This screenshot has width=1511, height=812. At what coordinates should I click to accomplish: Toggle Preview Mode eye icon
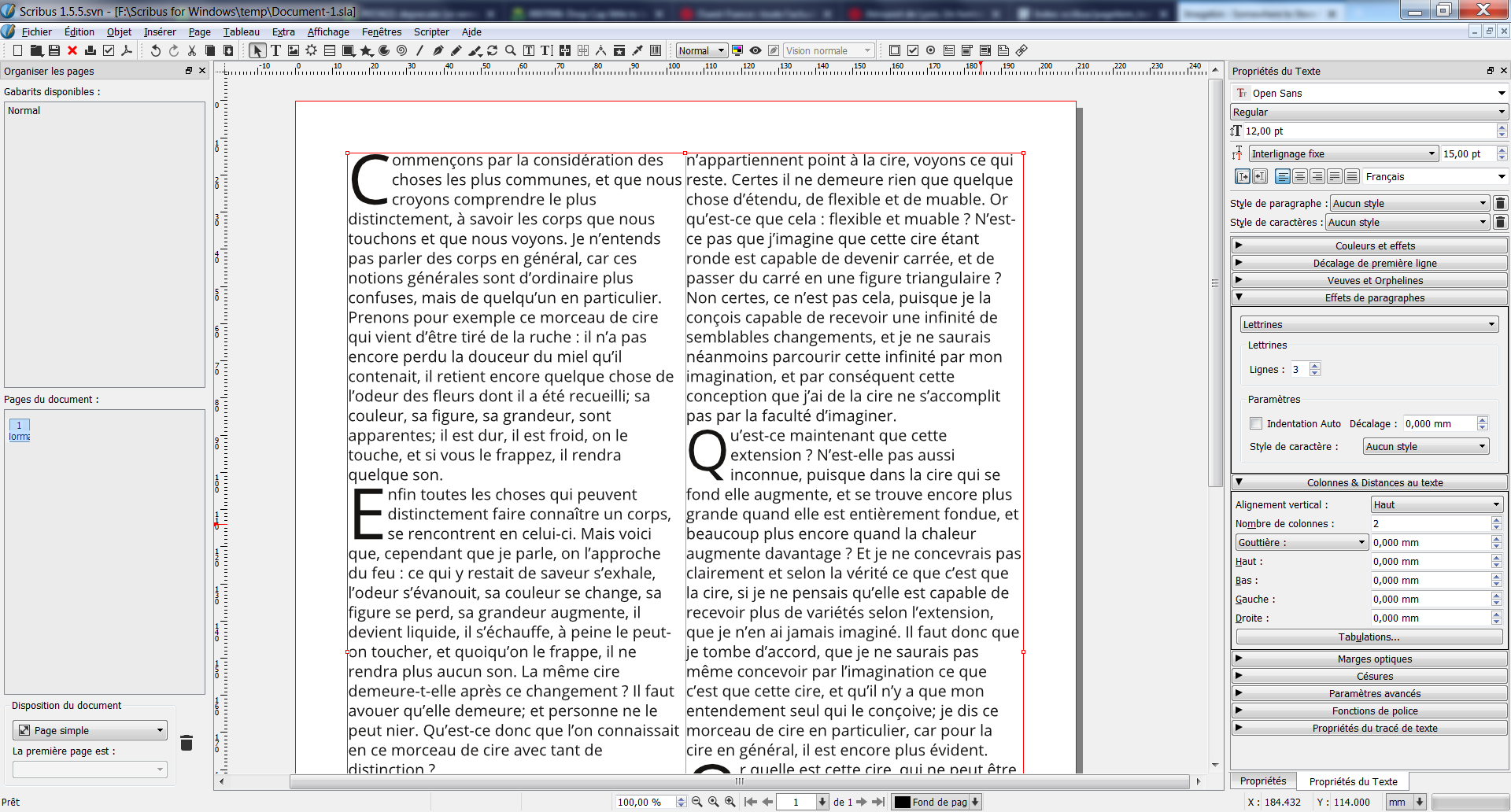click(x=755, y=50)
